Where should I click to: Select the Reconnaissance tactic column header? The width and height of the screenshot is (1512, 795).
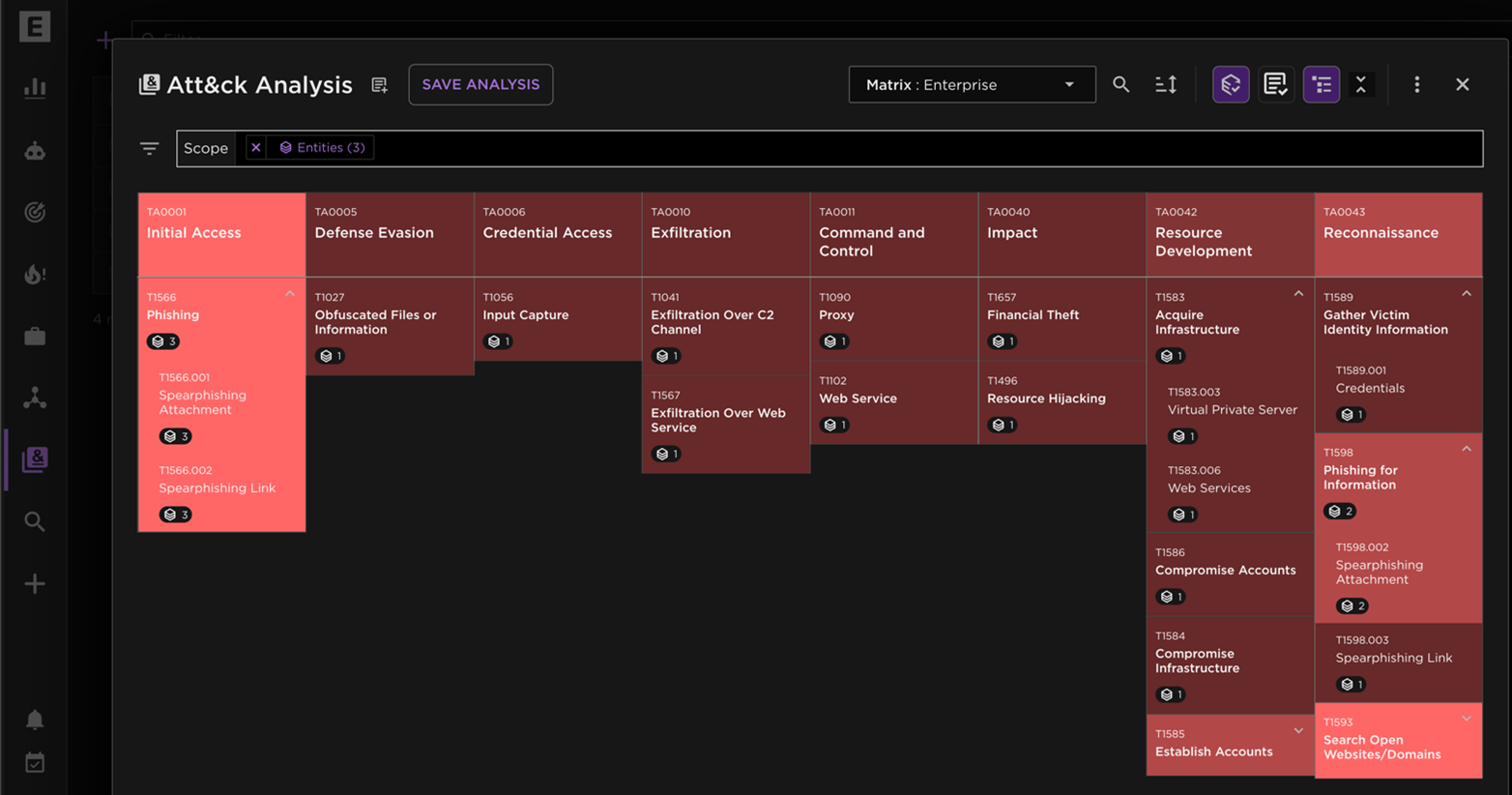[x=1398, y=233]
